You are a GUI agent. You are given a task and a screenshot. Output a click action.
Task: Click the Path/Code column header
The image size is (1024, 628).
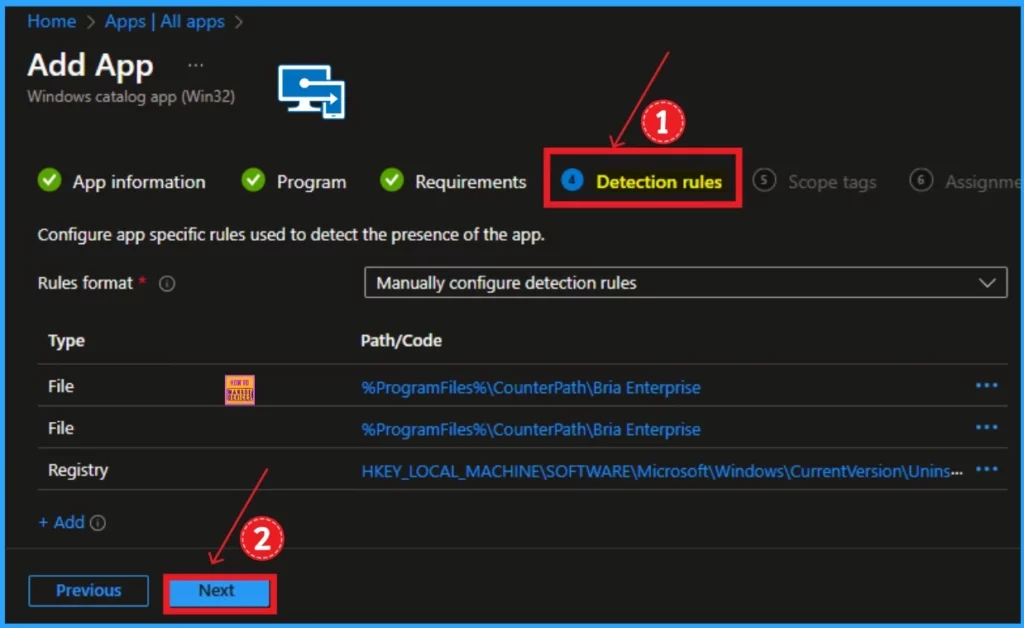pos(401,341)
